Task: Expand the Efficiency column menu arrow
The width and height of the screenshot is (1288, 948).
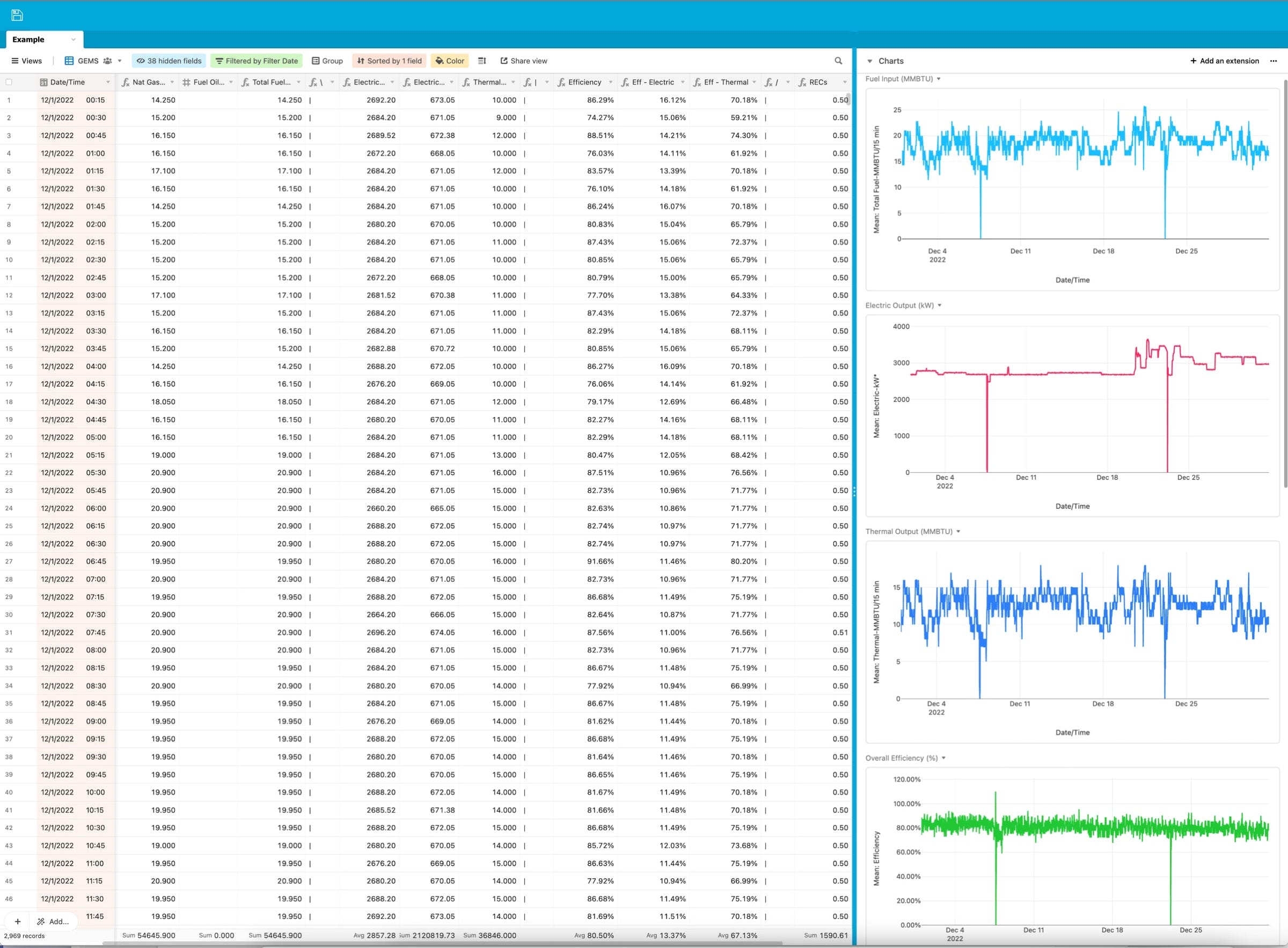Action: [x=610, y=82]
